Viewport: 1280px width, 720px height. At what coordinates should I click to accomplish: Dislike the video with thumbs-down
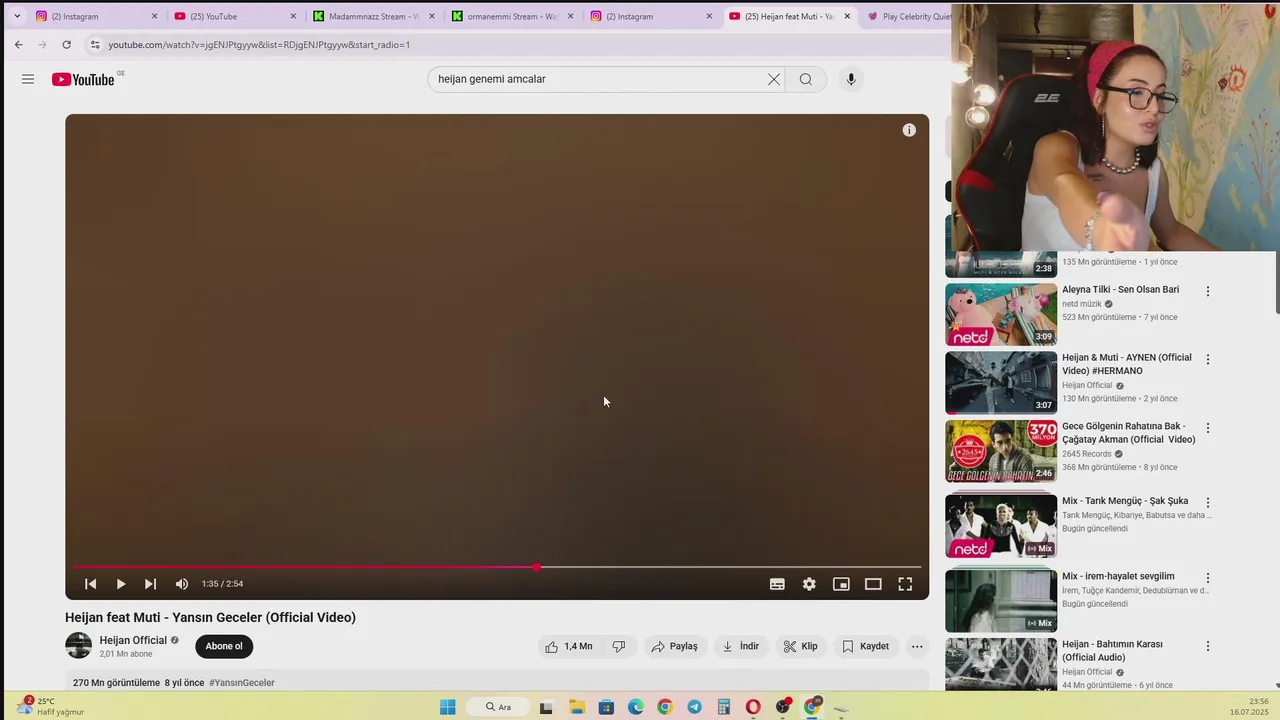(x=619, y=646)
